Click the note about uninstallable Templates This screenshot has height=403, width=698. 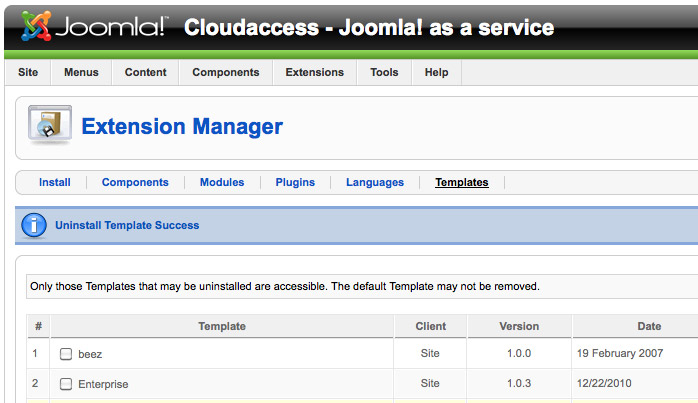click(x=285, y=286)
